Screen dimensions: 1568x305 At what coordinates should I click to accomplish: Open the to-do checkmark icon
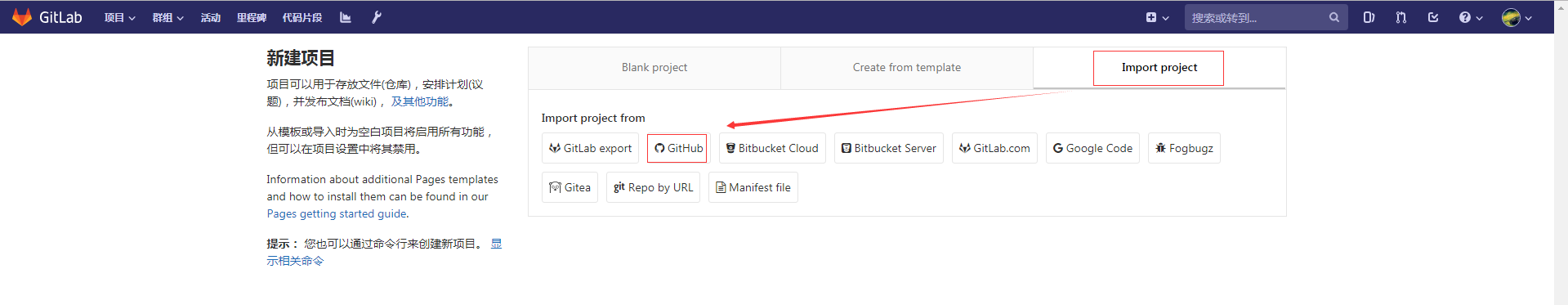pos(1433,17)
